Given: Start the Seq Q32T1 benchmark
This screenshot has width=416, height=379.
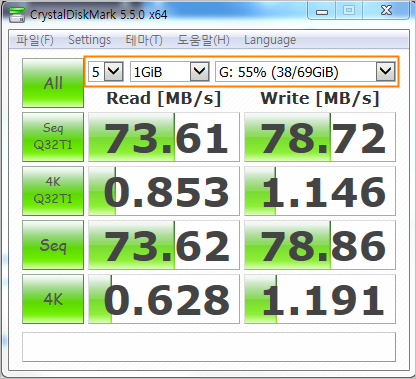Looking at the screenshot, I should pyautogui.click(x=53, y=137).
